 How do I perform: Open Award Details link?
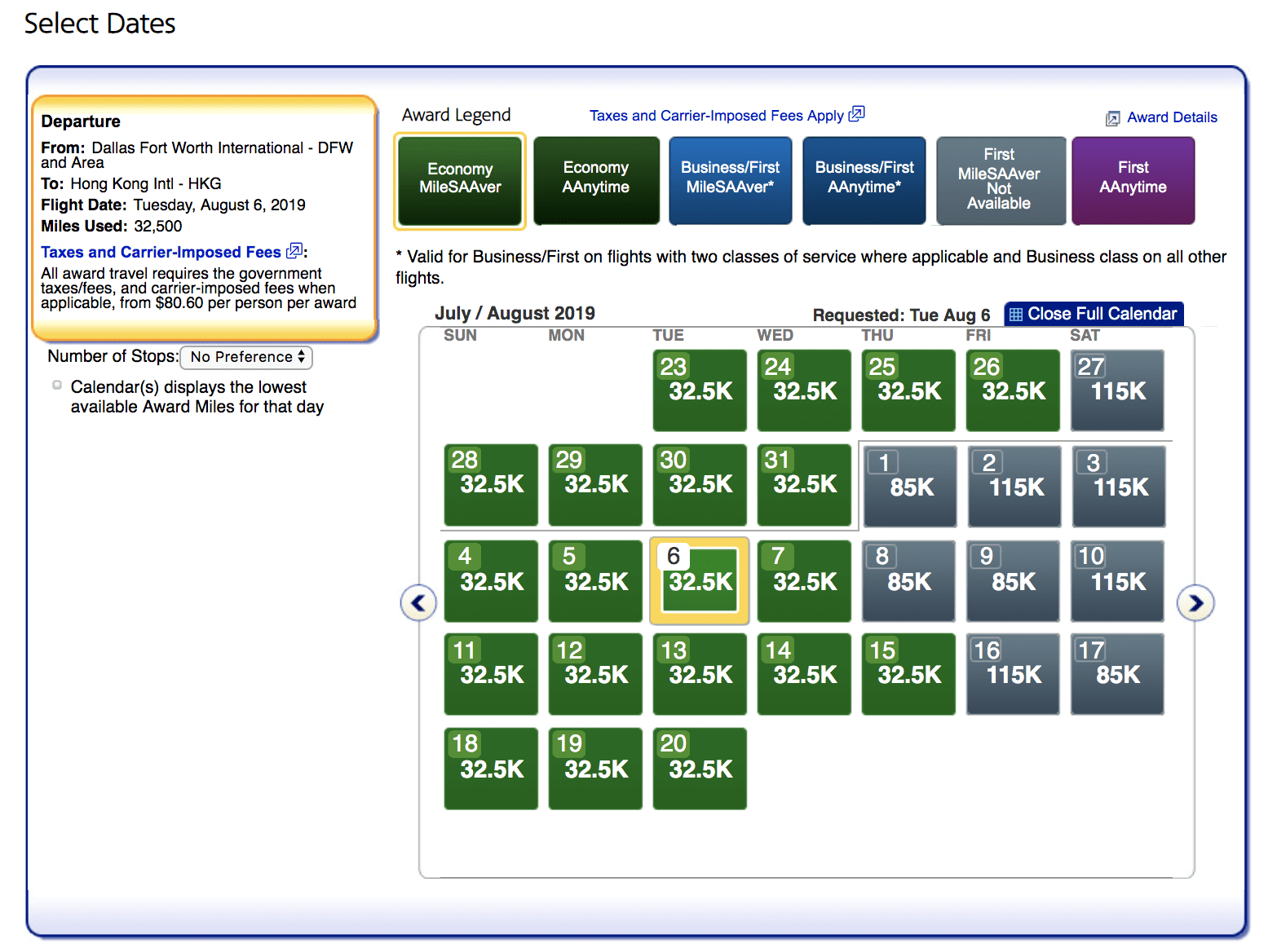(1171, 118)
